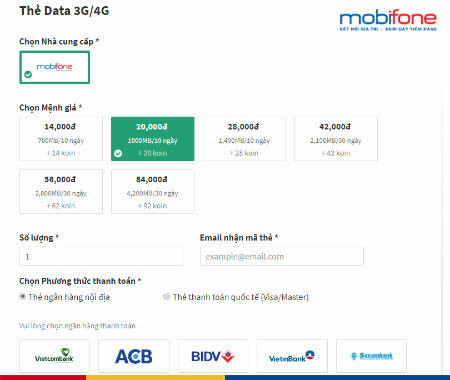The height and width of the screenshot is (380, 450).
Task: Click the Số lượng quantity field
Action: click(101, 256)
